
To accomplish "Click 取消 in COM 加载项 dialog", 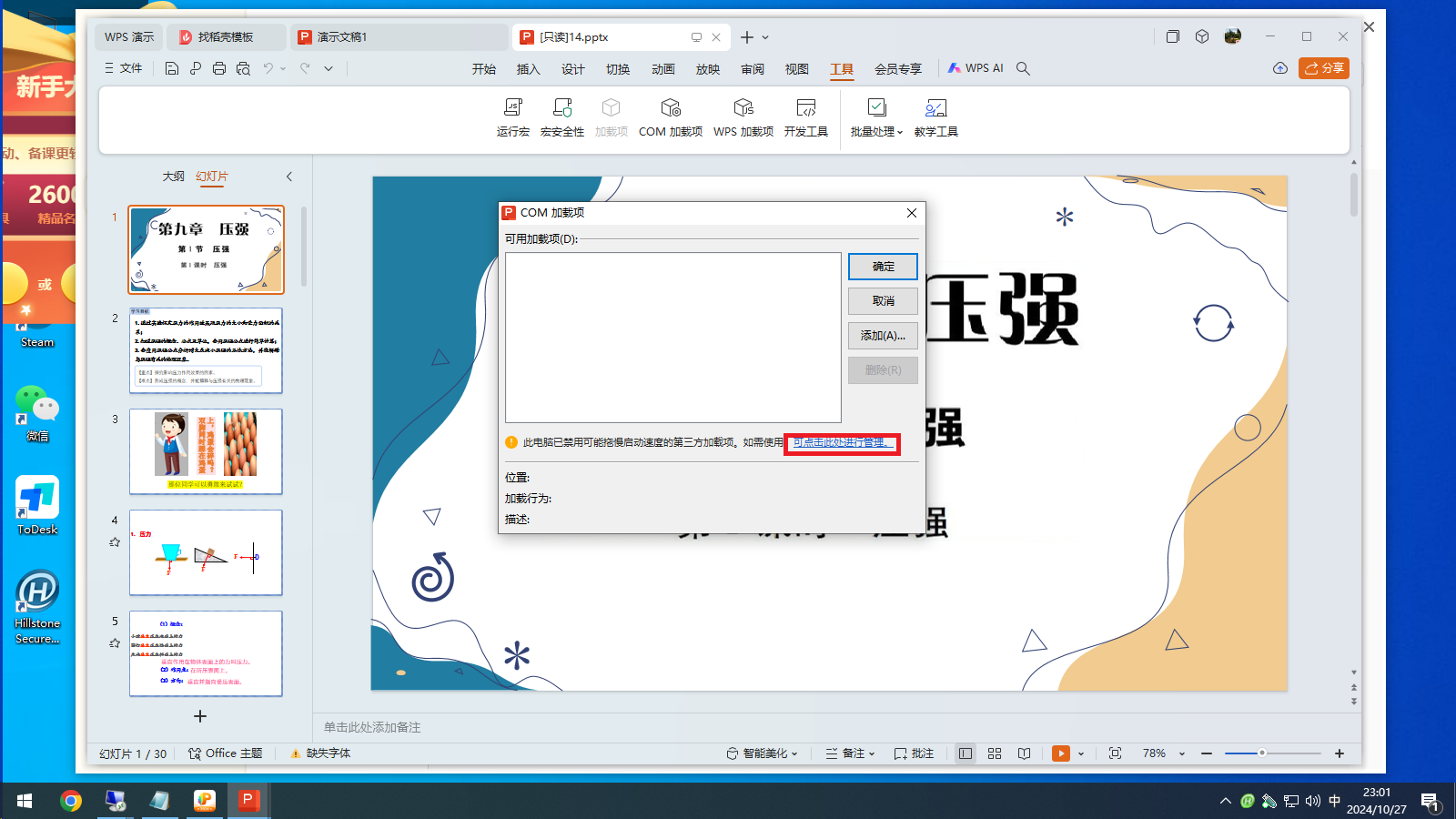I will pos(883,301).
